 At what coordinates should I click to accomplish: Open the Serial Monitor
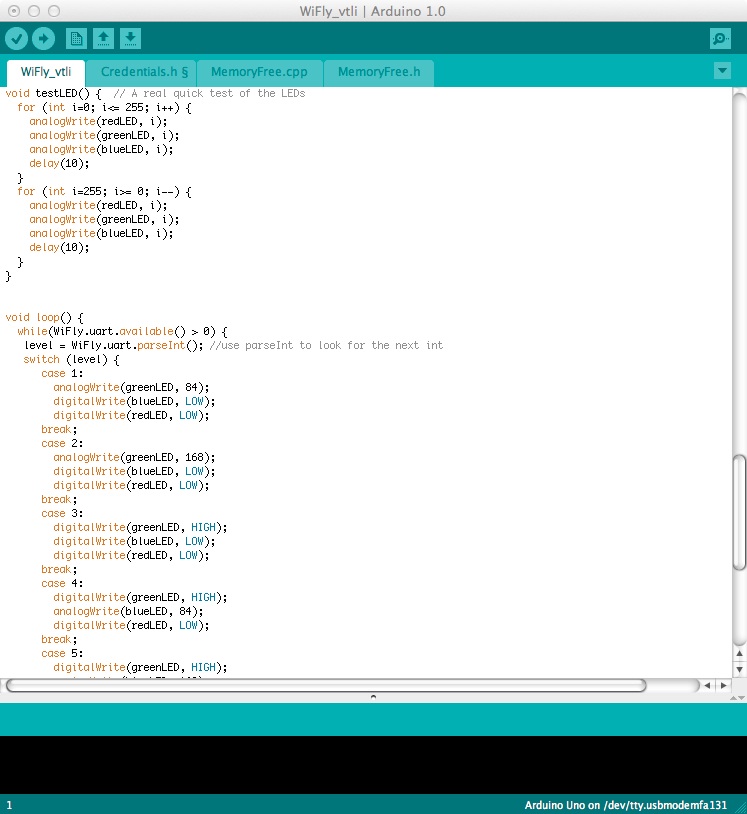tap(720, 38)
